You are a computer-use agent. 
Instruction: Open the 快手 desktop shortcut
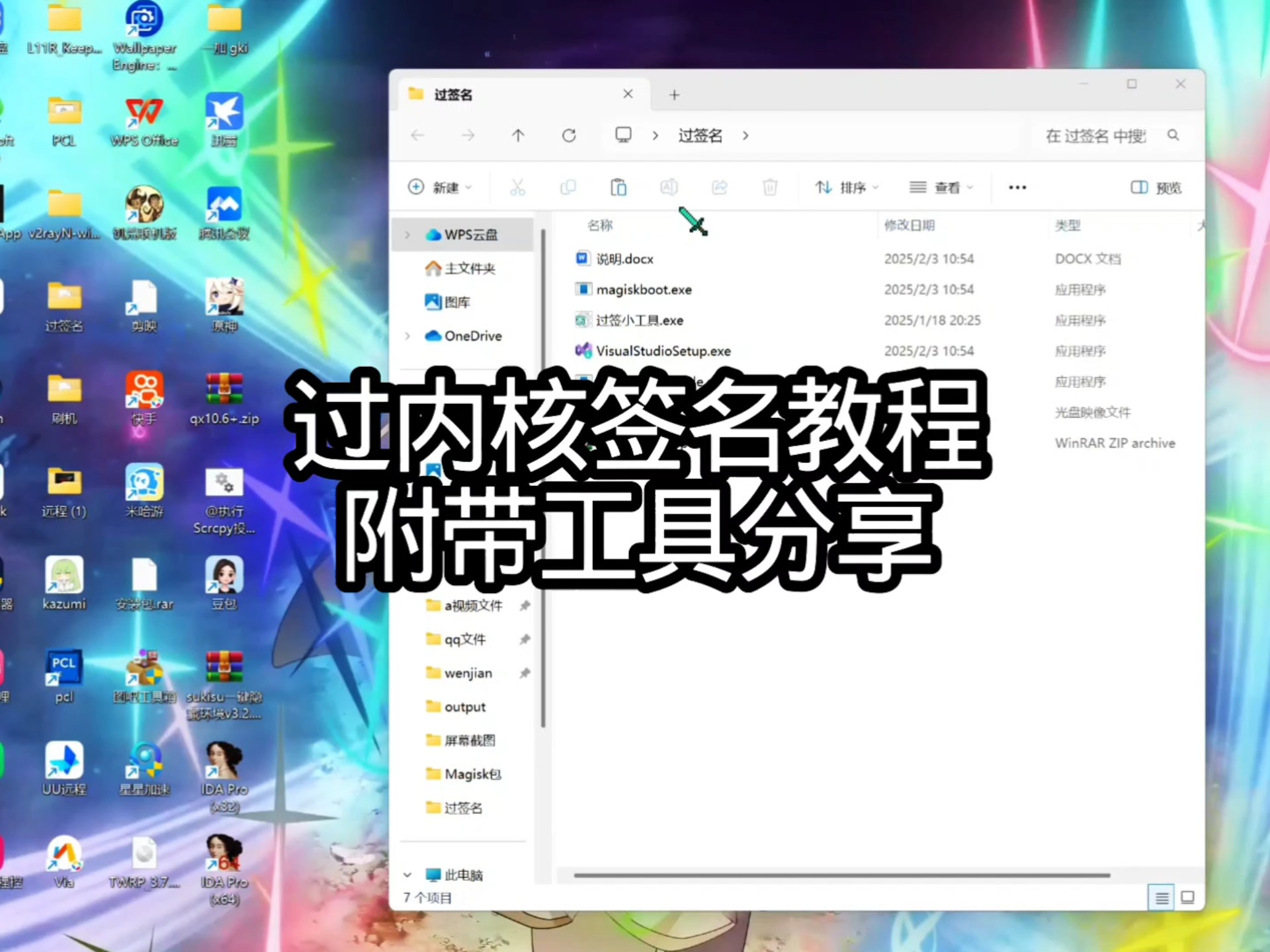(144, 398)
